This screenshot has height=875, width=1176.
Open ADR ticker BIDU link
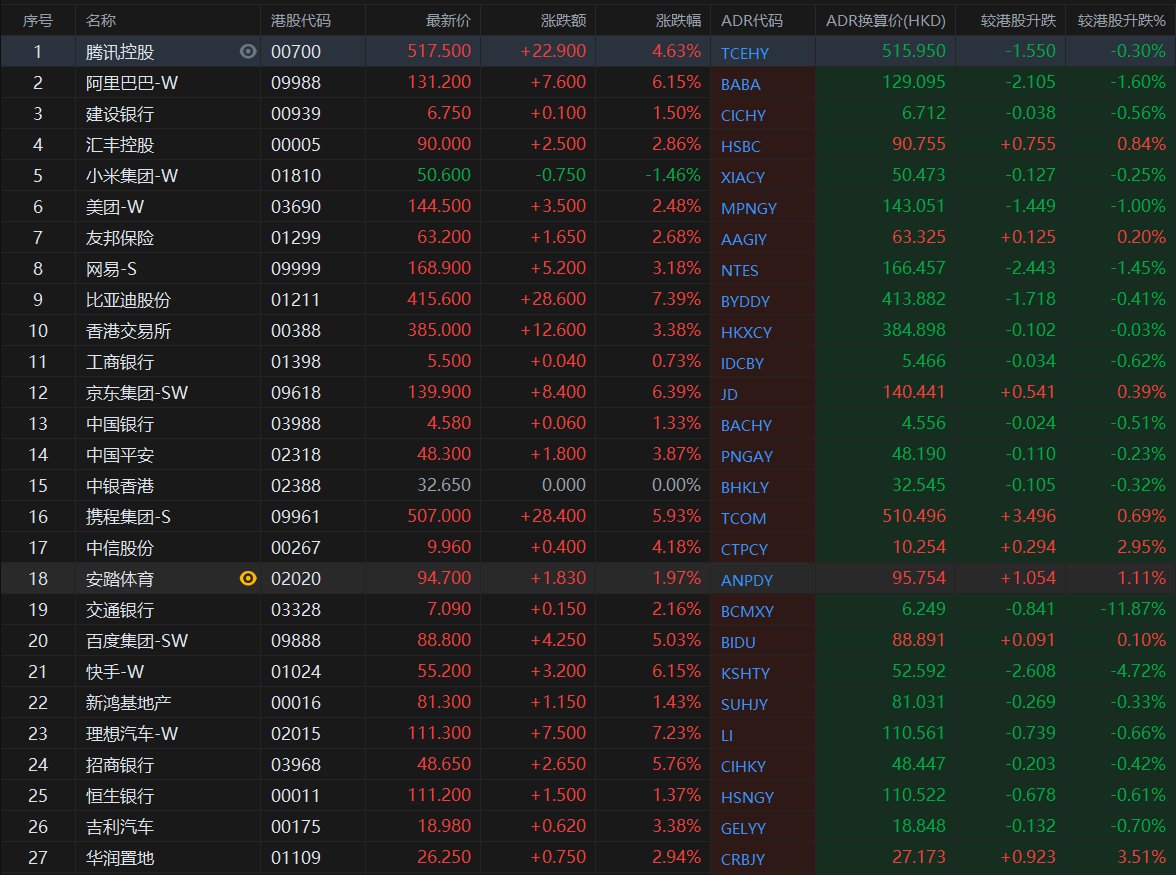point(738,643)
